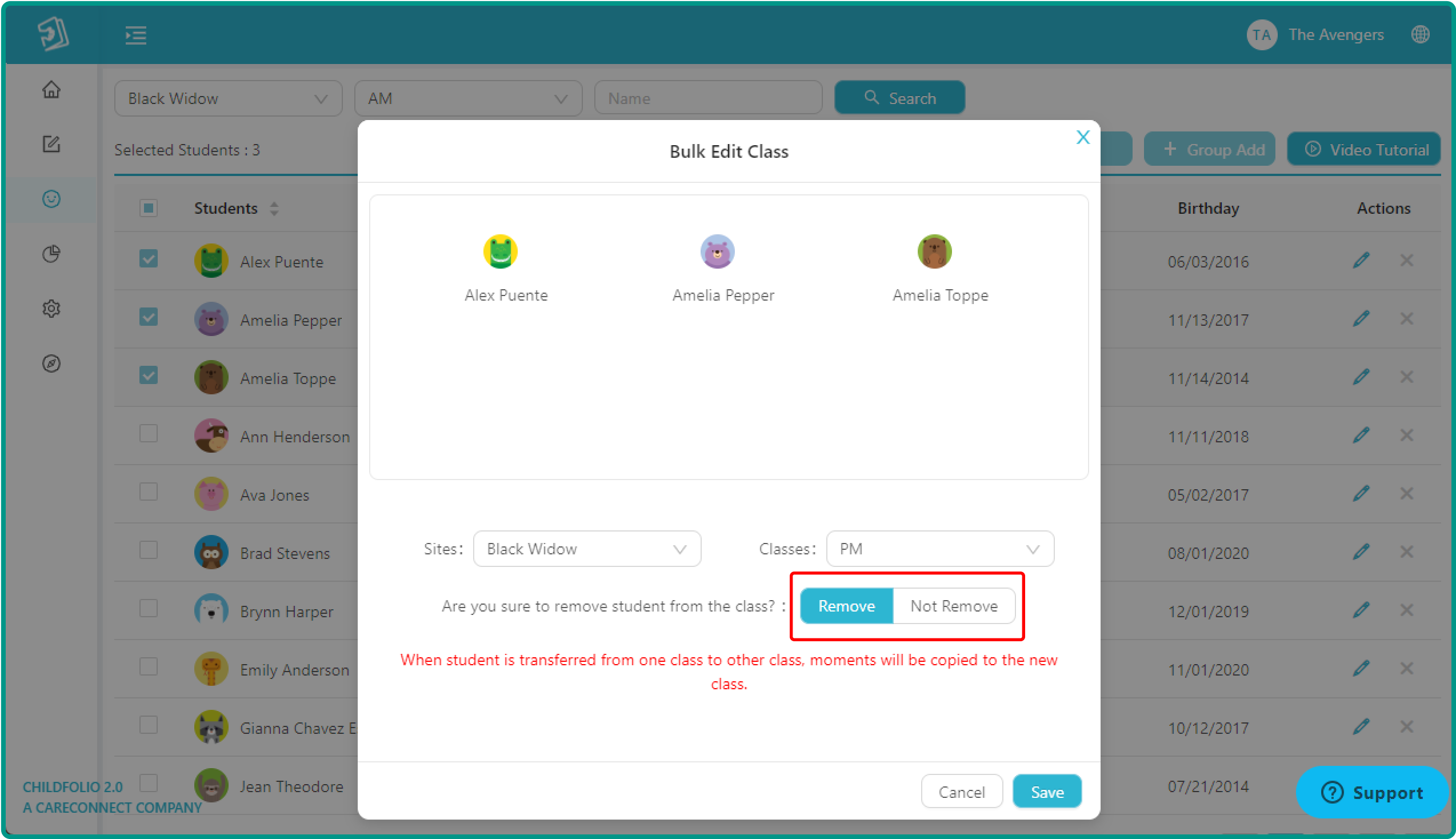Delete Alex Puente using X icon

tap(1406, 261)
